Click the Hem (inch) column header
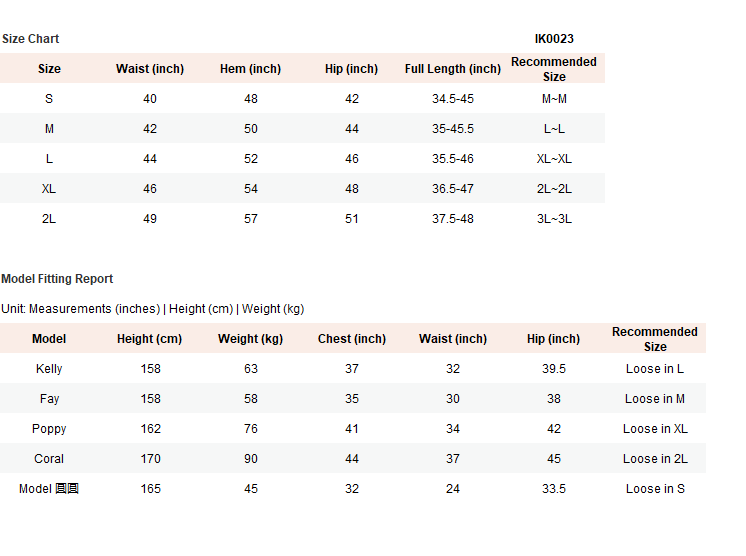This screenshot has width=746, height=556. pyautogui.click(x=250, y=69)
